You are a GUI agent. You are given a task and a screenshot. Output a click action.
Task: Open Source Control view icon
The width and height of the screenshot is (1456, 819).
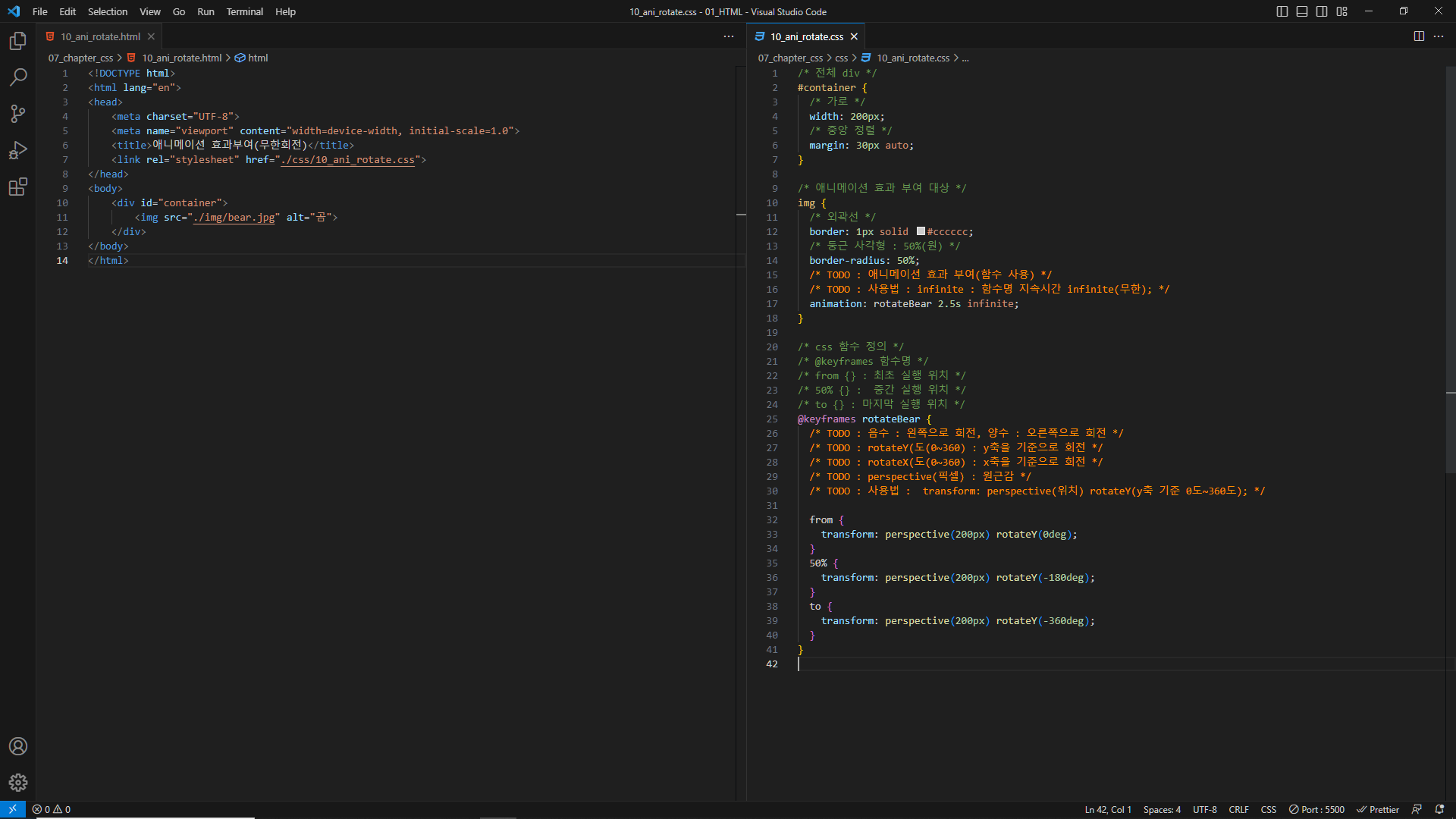click(x=18, y=114)
